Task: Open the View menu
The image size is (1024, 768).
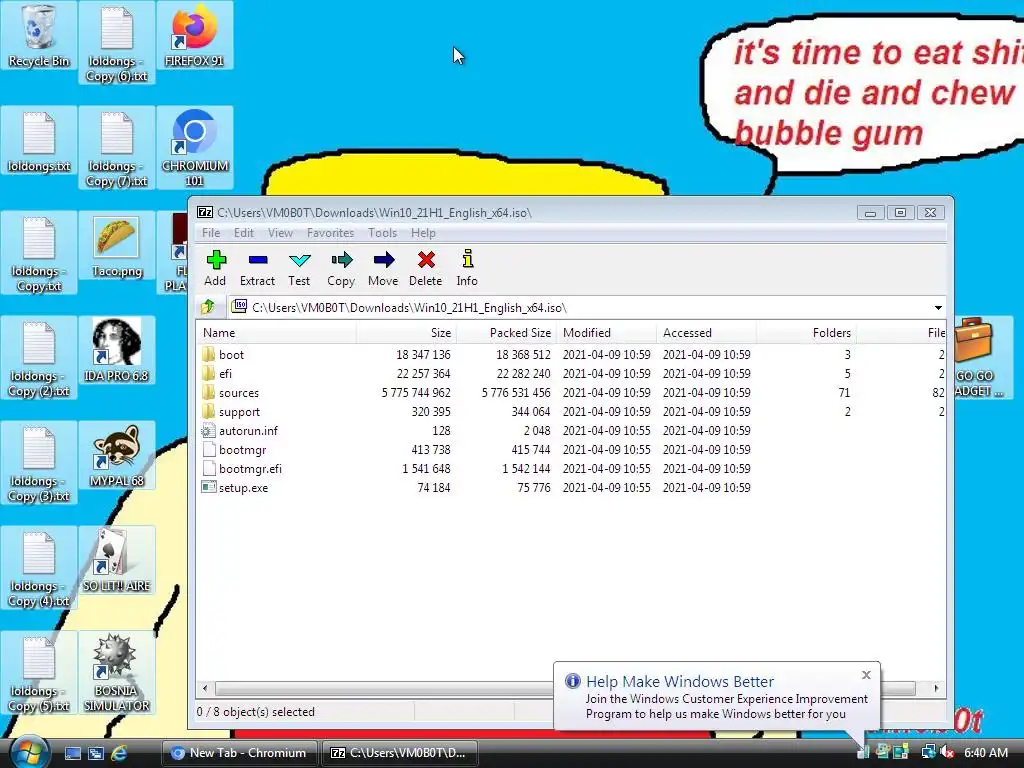Action: tap(280, 232)
